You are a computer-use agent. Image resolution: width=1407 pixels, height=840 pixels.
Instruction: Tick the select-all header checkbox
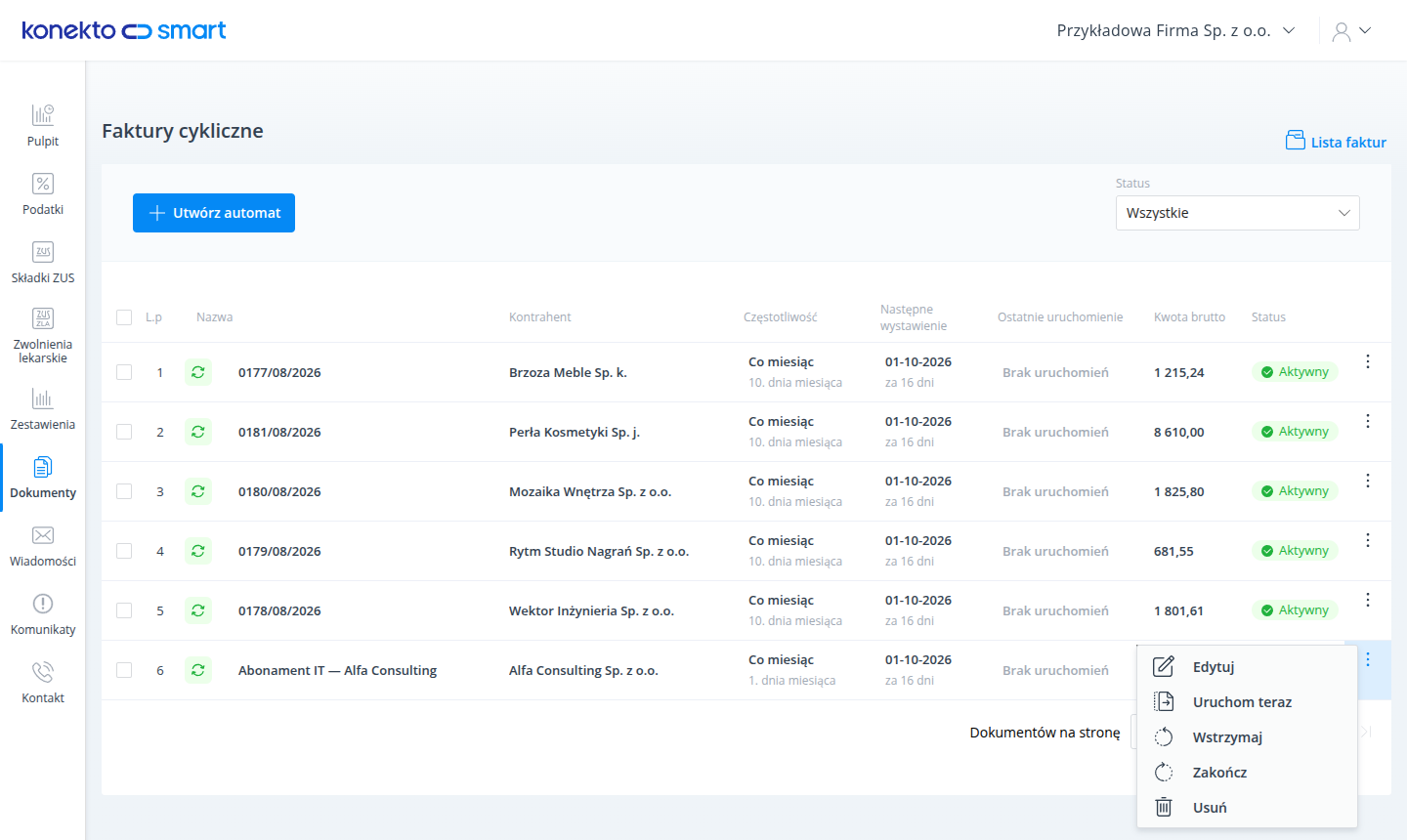pos(124,317)
